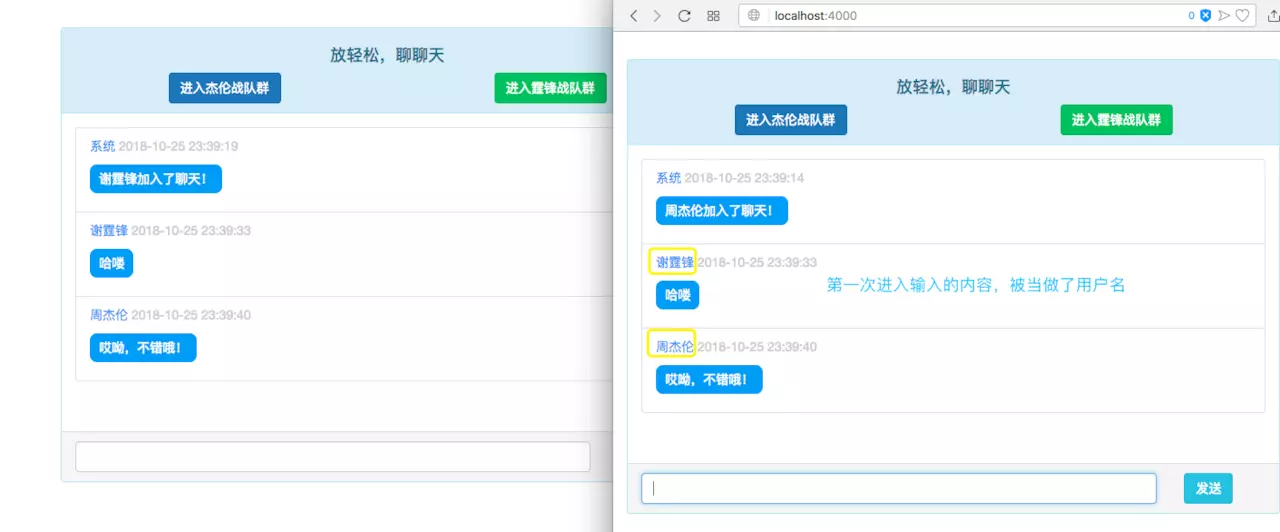Screen dimensions: 1280x532
Task: Click the globe site-info icon in address bar
Action: coord(755,16)
